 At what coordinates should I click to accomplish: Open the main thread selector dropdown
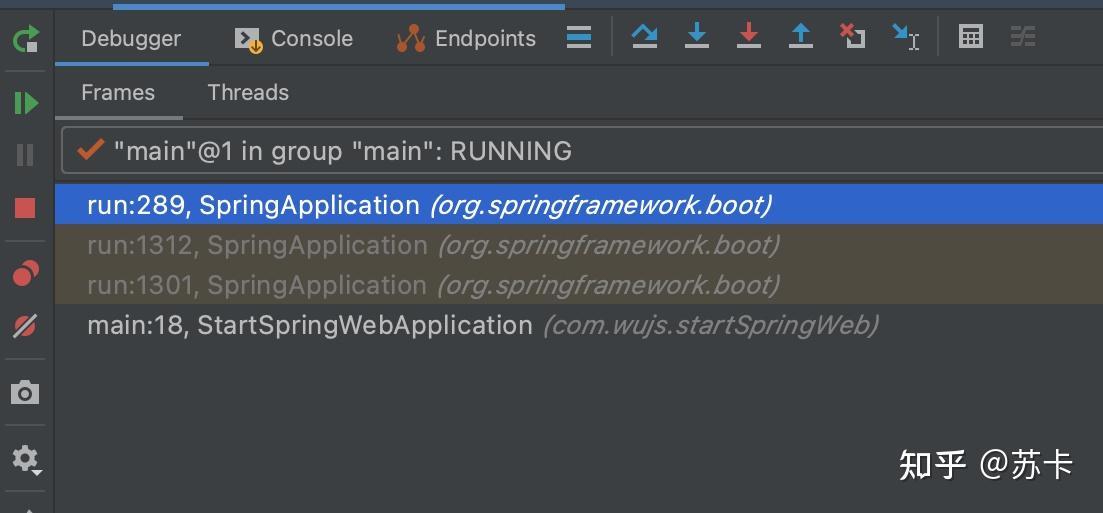pyautogui.click(x=582, y=150)
